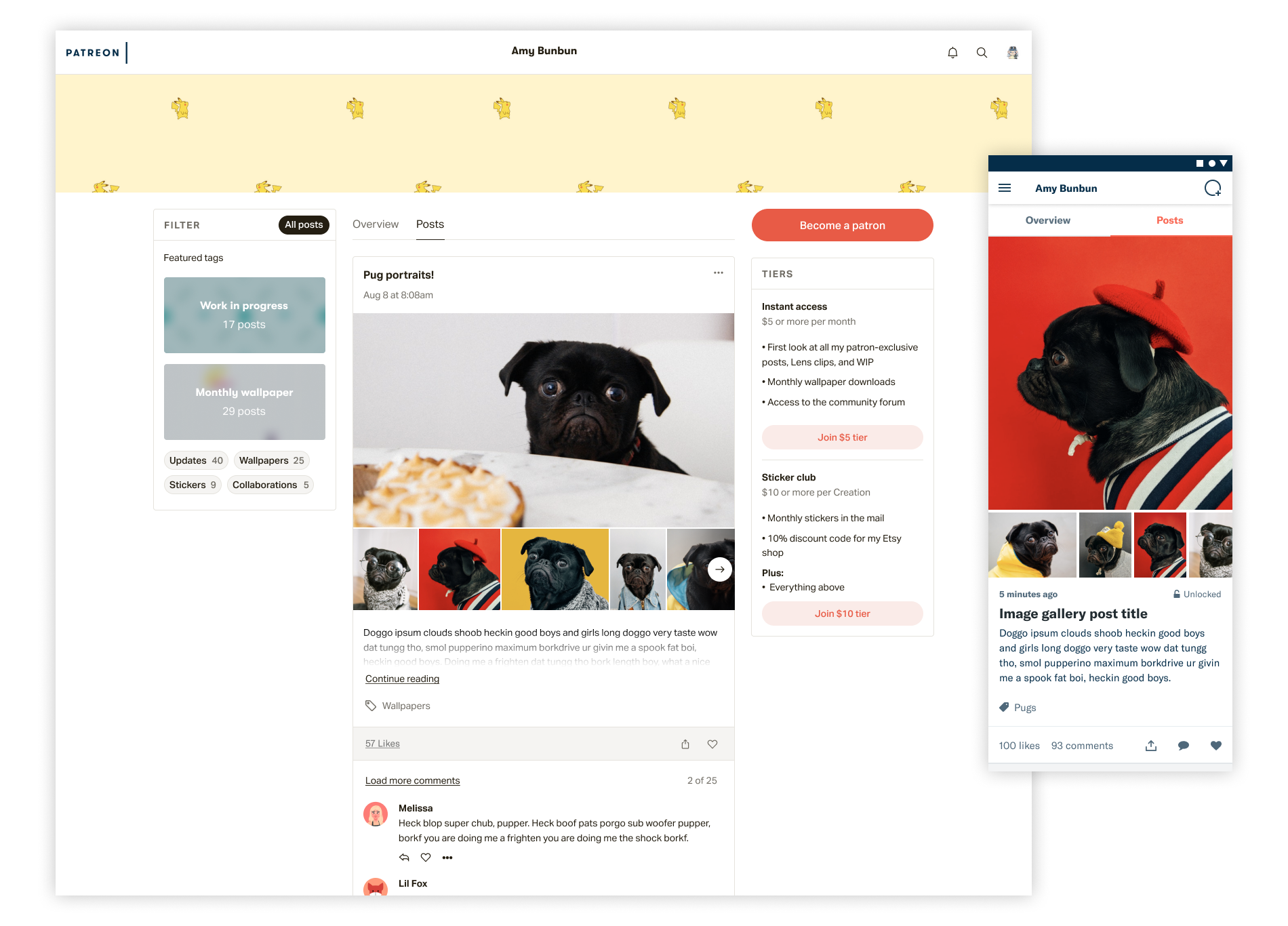Viewport: 1288px width, 926px height.
Task: Open the mobile hamburger menu
Action: (1005, 188)
